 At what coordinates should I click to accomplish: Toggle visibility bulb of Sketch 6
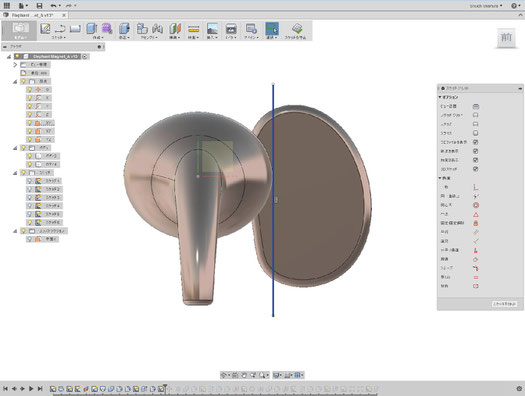(30, 222)
